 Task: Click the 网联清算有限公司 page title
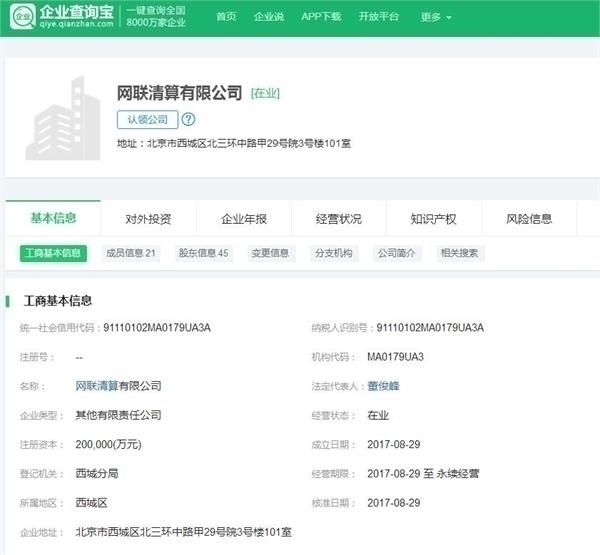179,93
